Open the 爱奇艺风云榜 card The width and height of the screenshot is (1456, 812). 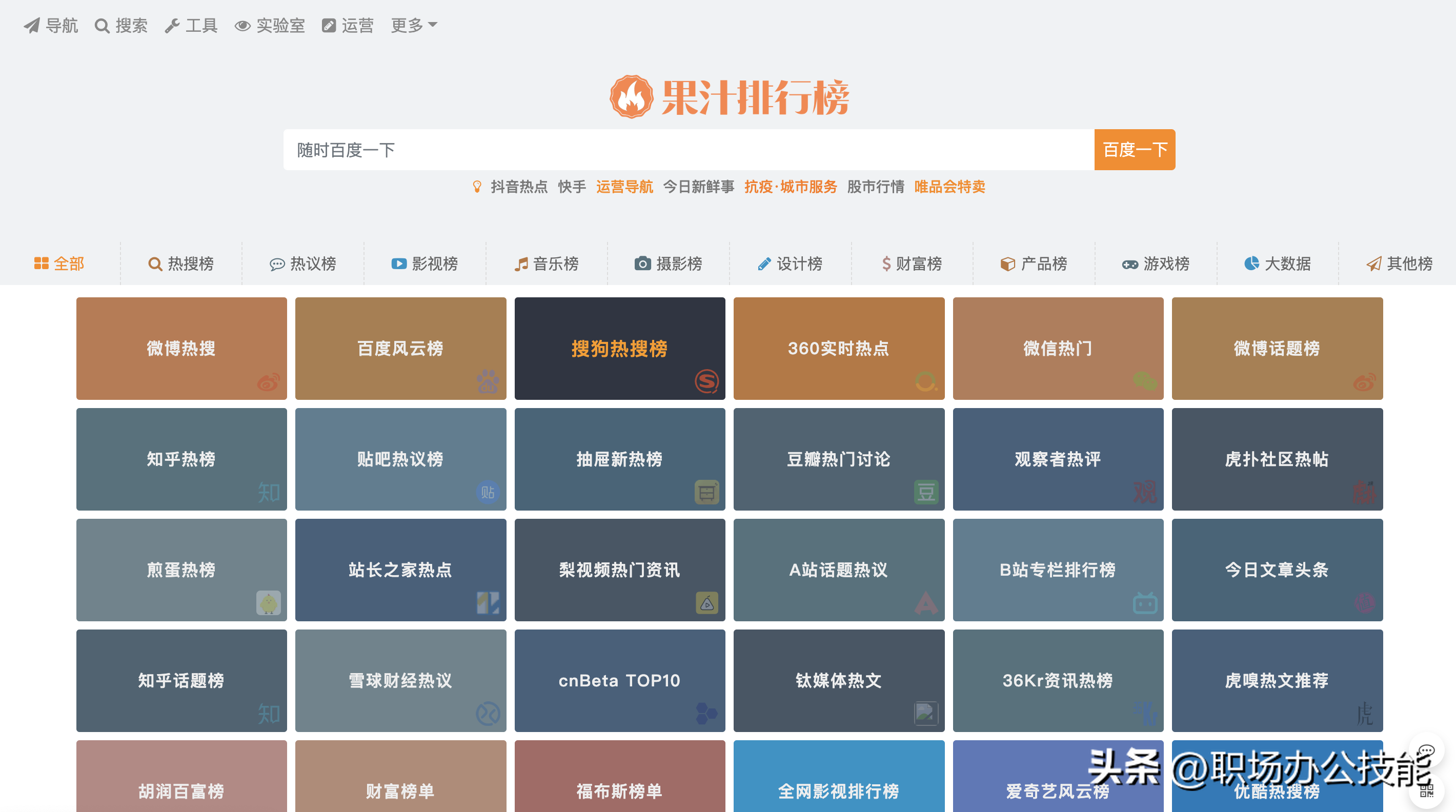coord(1058,776)
